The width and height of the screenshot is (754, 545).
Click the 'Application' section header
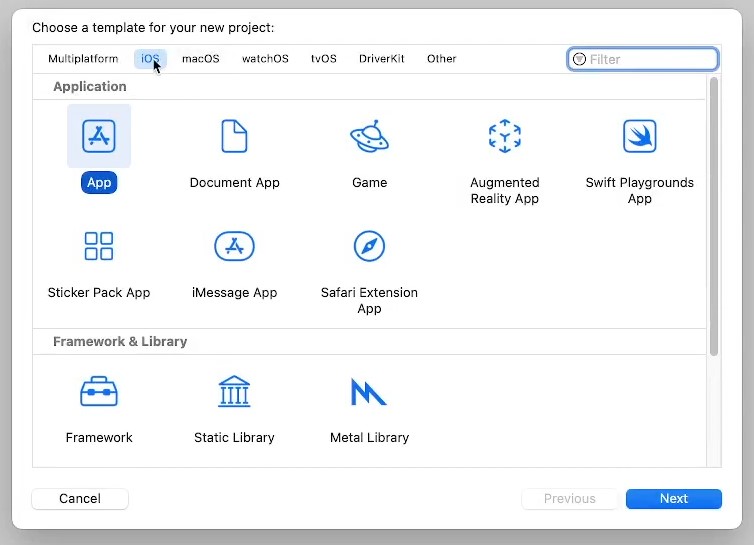tap(90, 87)
